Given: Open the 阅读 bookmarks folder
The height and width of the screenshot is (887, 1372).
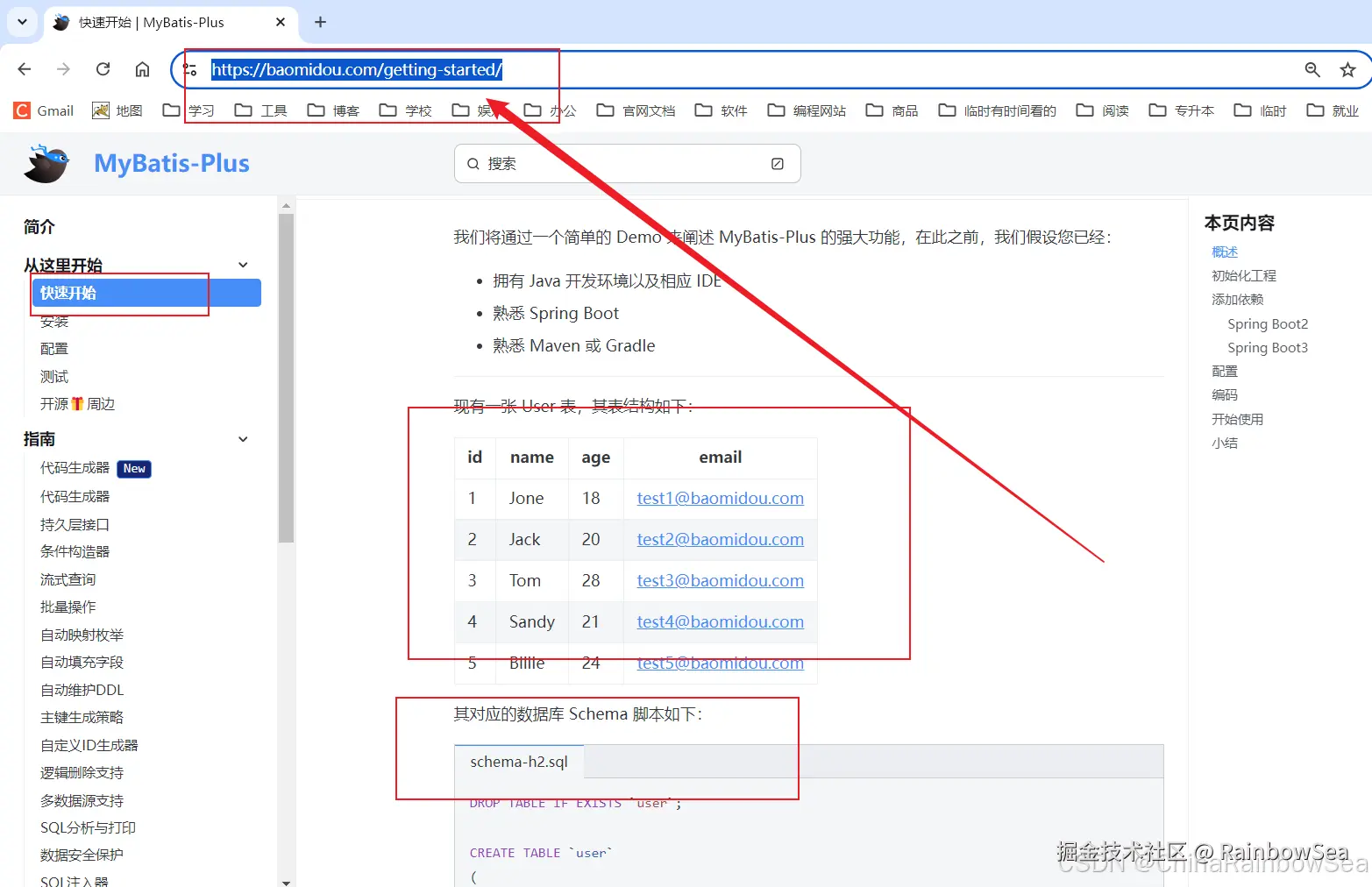Looking at the screenshot, I should pyautogui.click(x=1103, y=110).
